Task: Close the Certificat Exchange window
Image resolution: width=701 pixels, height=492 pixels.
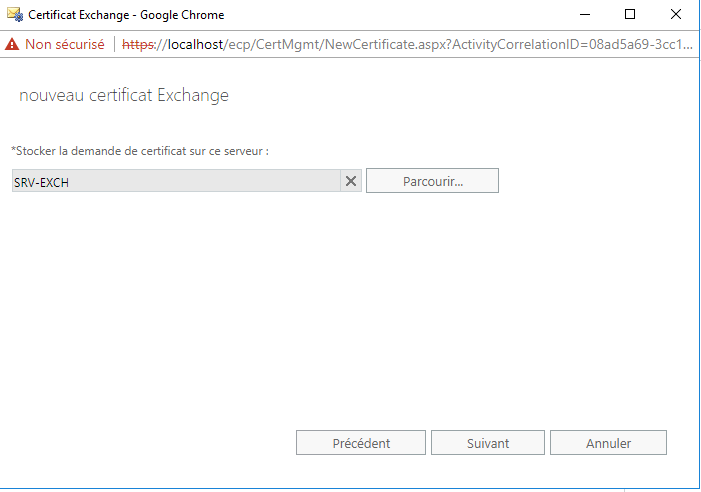Action: [676, 15]
